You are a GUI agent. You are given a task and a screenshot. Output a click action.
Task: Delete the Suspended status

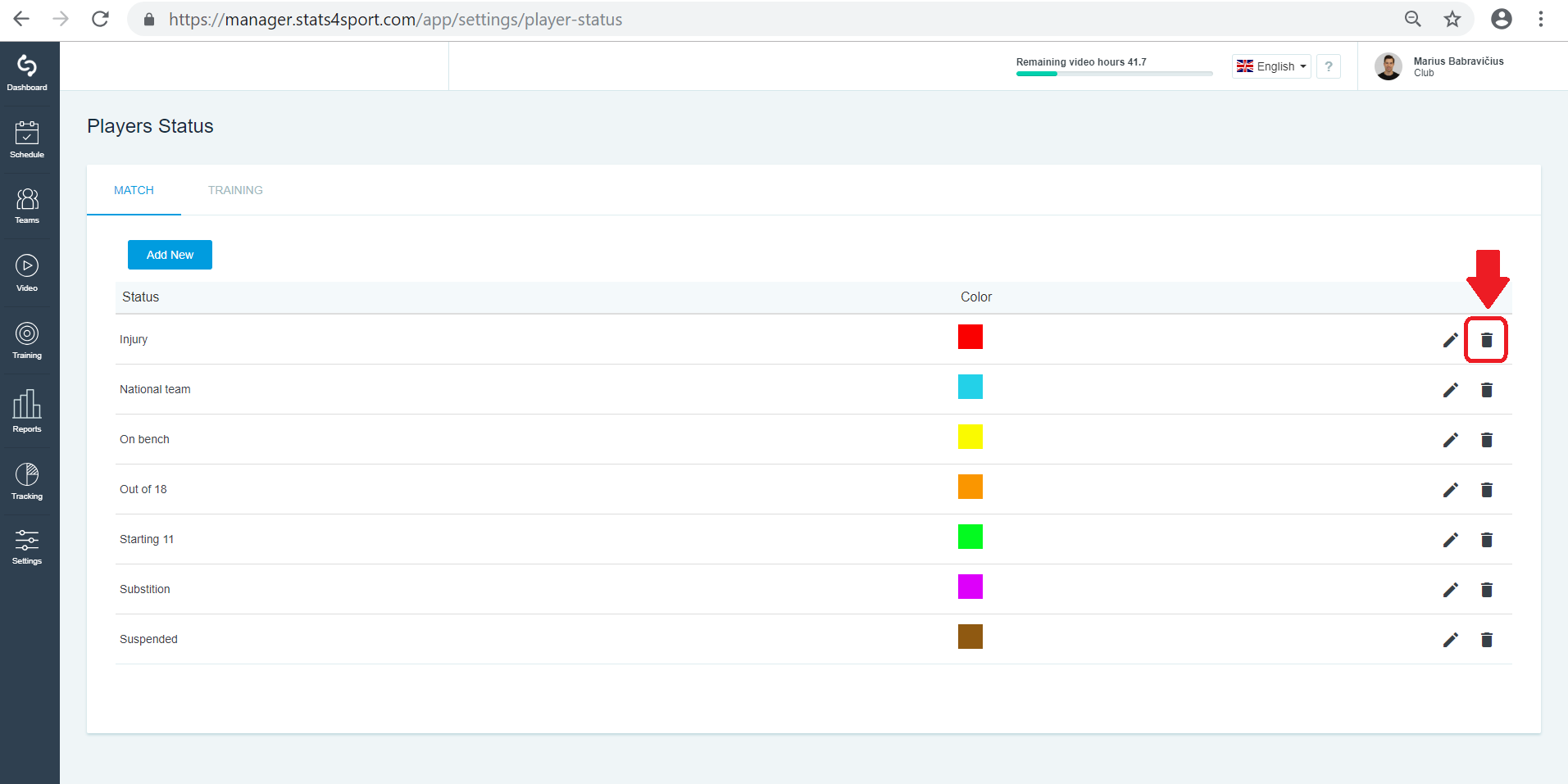coord(1486,640)
